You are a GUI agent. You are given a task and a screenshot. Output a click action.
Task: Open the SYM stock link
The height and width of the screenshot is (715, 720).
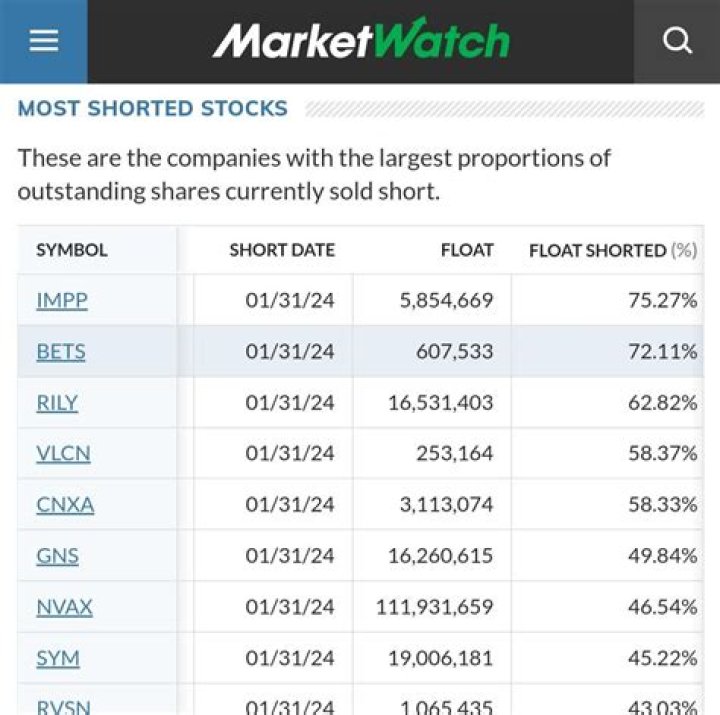coord(58,658)
